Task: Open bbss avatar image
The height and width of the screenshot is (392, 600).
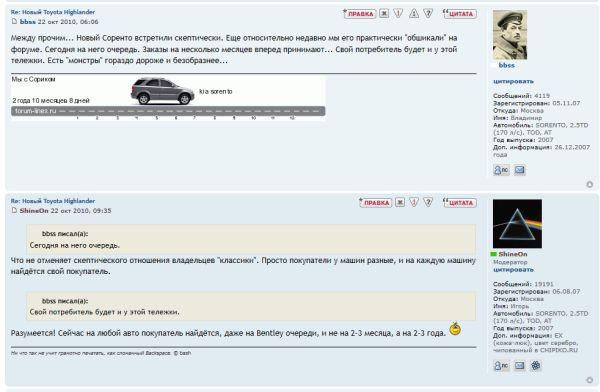Action: (x=510, y=35)
